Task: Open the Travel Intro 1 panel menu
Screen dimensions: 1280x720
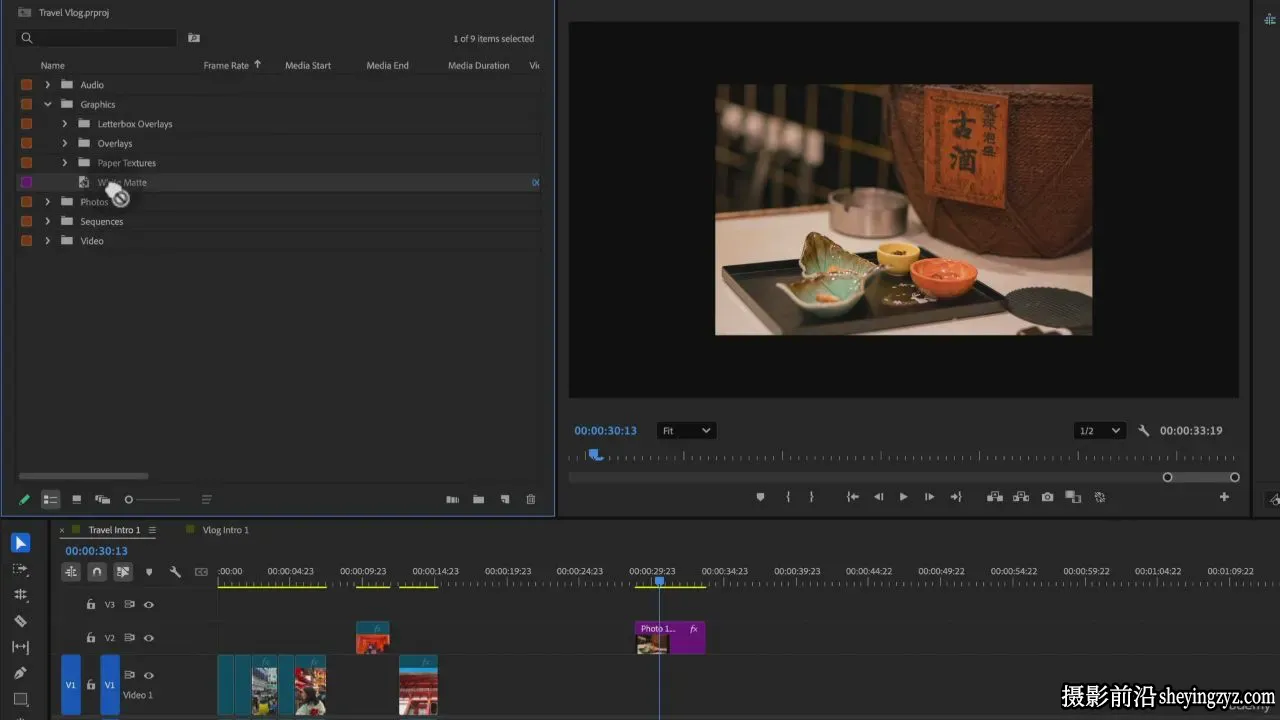Action: click(x=152, y=530)
